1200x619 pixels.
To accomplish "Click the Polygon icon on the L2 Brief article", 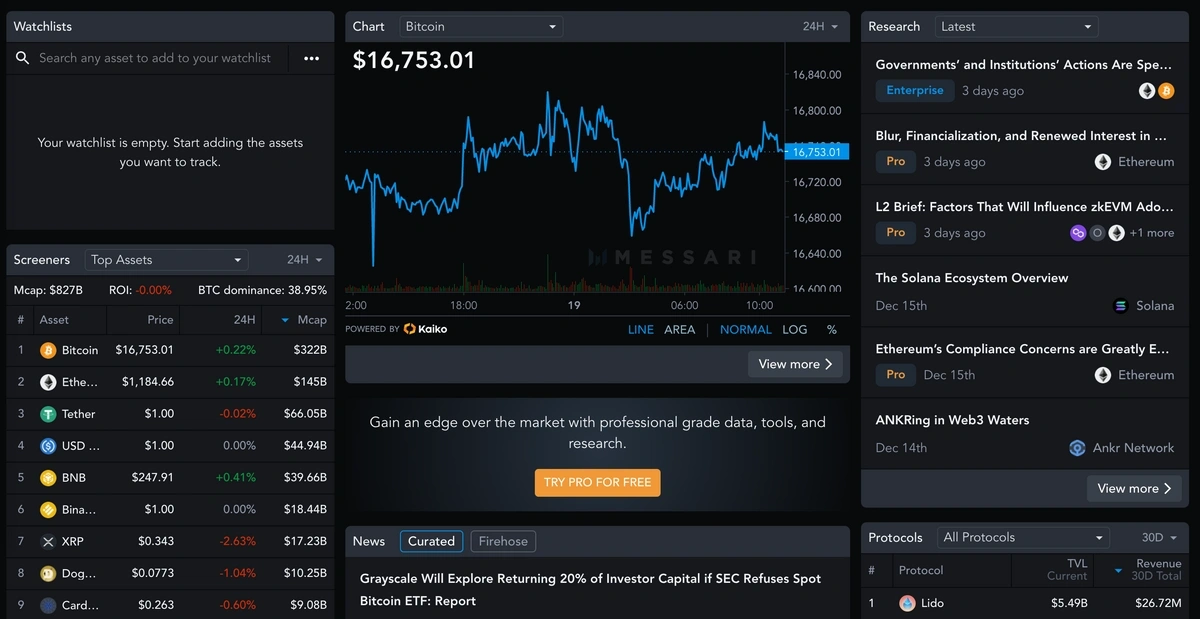I will pyautogui.click(x=1078, y=232).
